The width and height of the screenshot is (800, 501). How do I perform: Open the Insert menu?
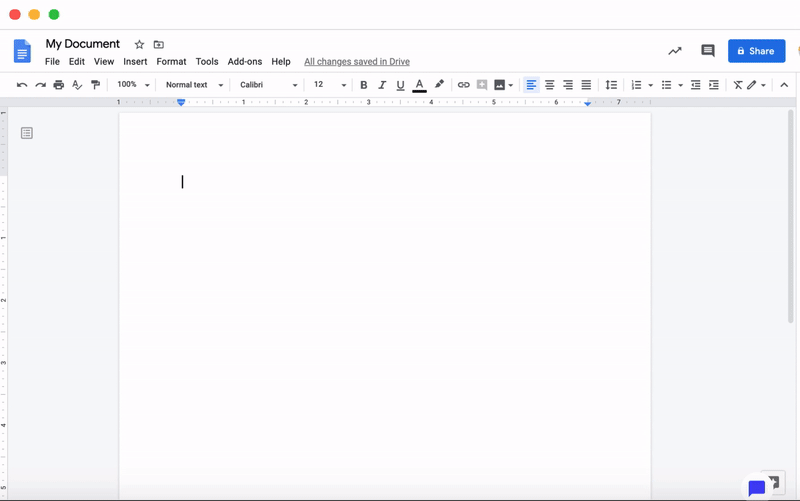135,62
